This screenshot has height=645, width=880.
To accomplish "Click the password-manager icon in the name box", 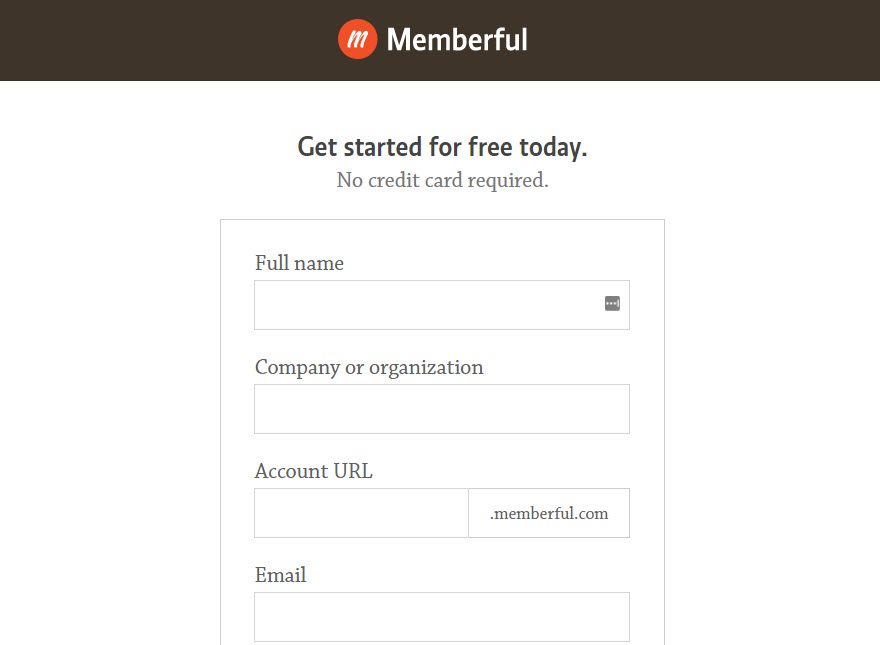I will 611,303.
